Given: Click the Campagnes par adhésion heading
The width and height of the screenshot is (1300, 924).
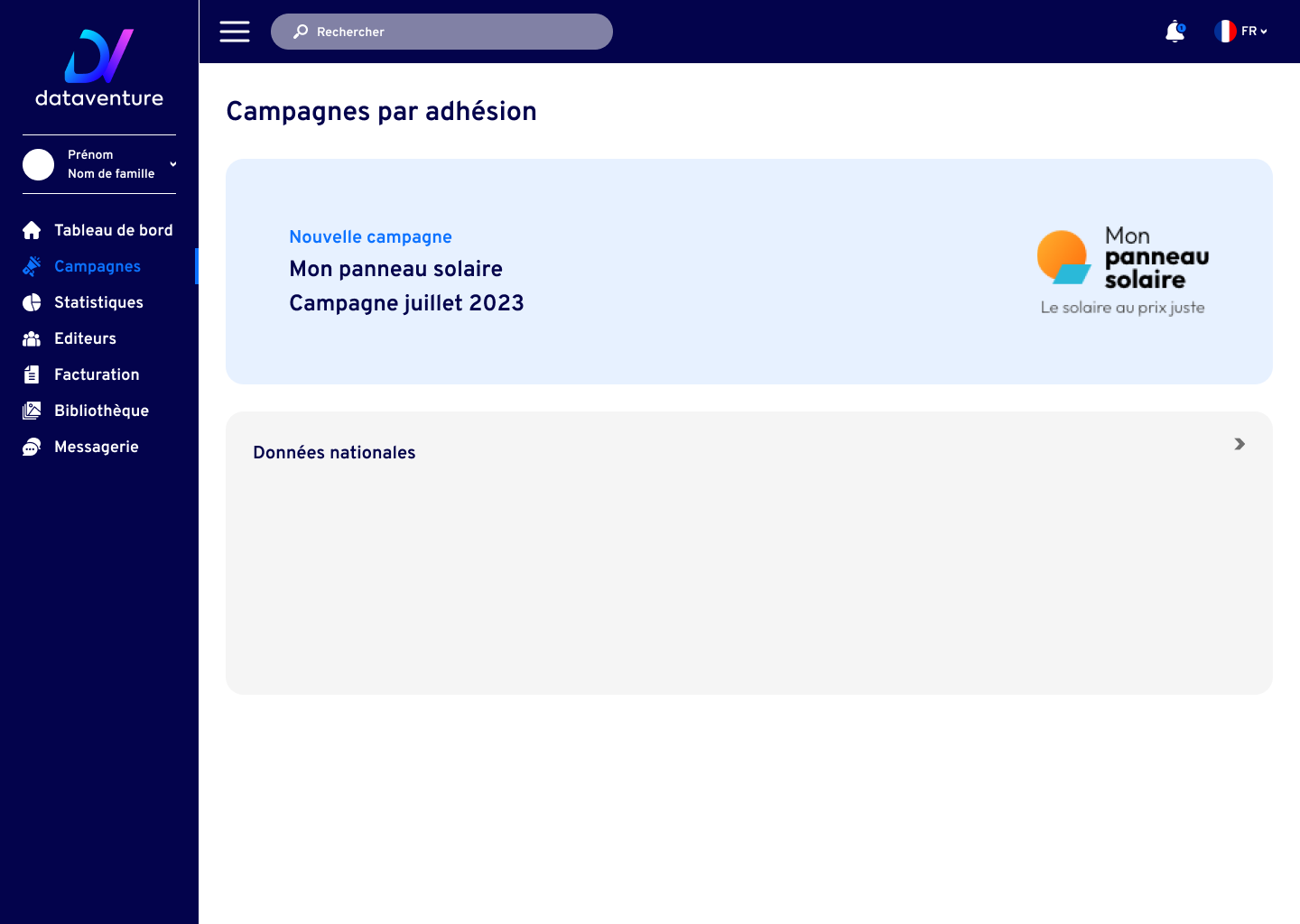Looking at the screenshot, I should tap(381, 111).
